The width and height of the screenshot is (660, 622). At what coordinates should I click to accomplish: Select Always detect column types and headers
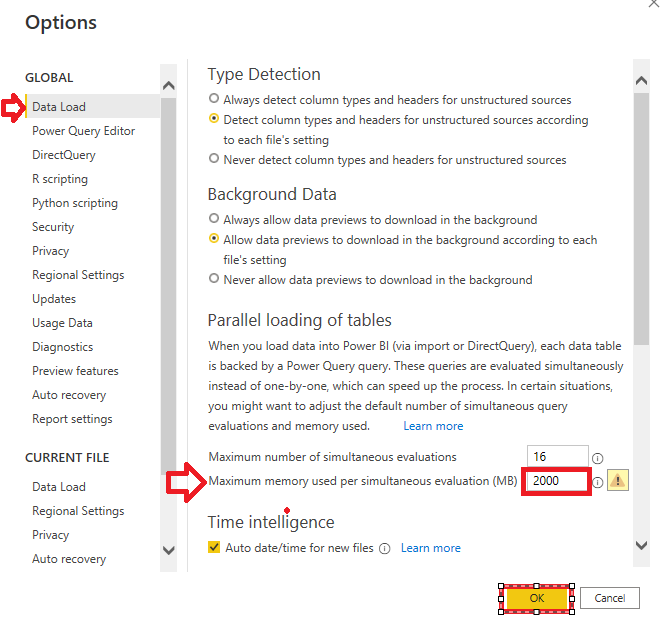click(214, 100)
